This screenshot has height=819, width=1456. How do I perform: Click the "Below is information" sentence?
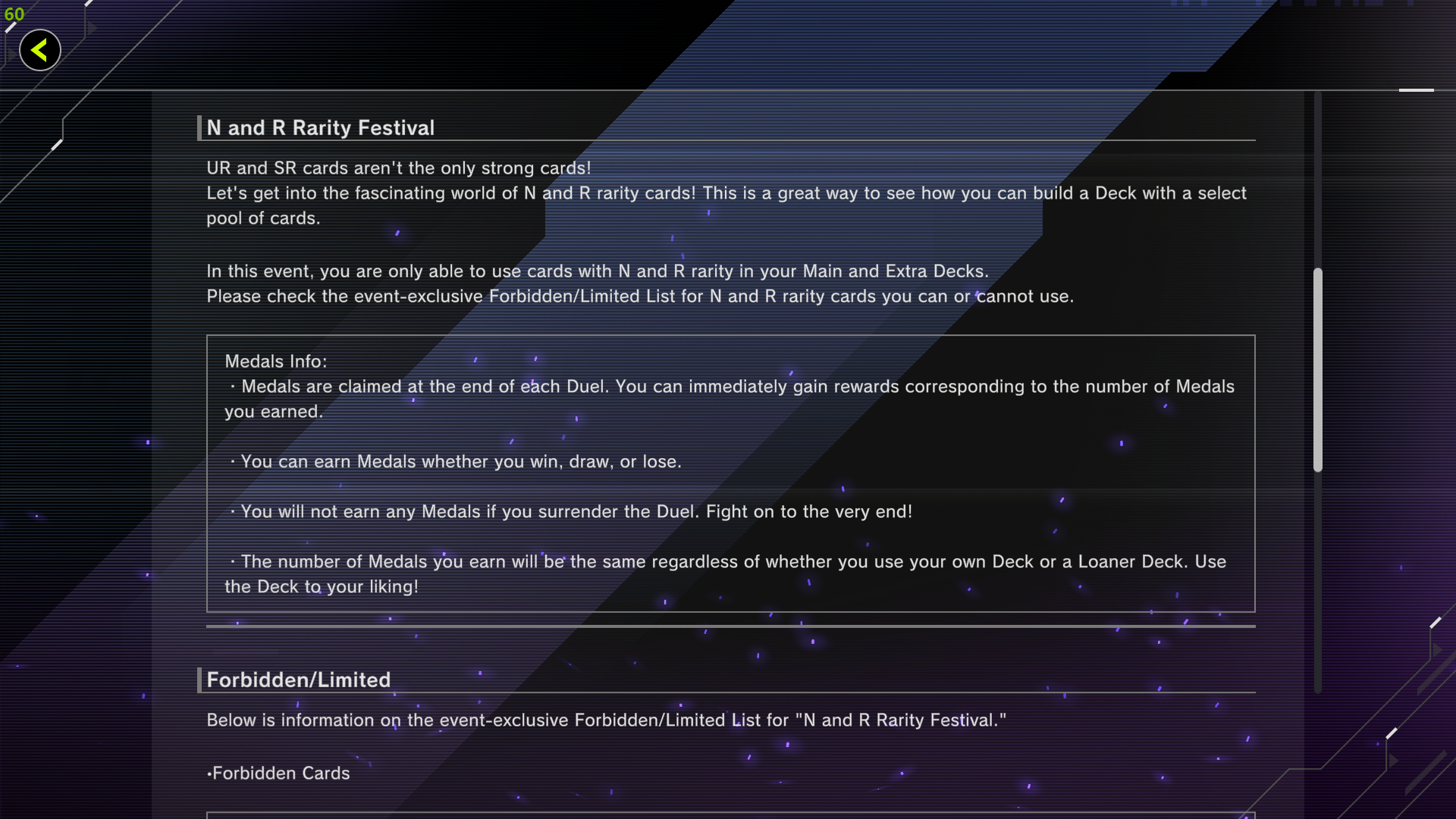606,720
